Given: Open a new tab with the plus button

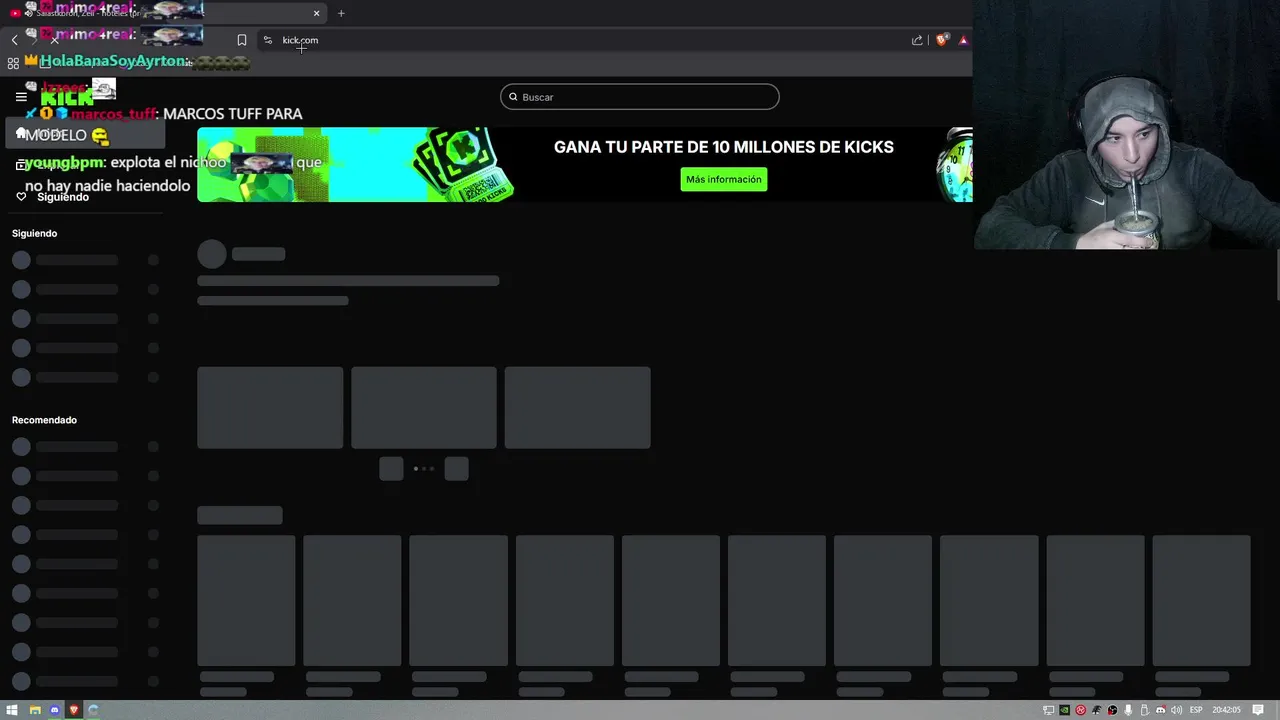Looking at the screenshot, I should [x=341, y=13].
